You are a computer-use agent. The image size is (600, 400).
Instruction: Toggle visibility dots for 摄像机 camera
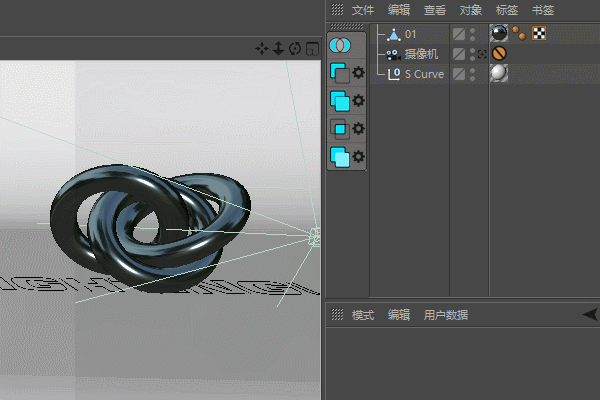472,54
